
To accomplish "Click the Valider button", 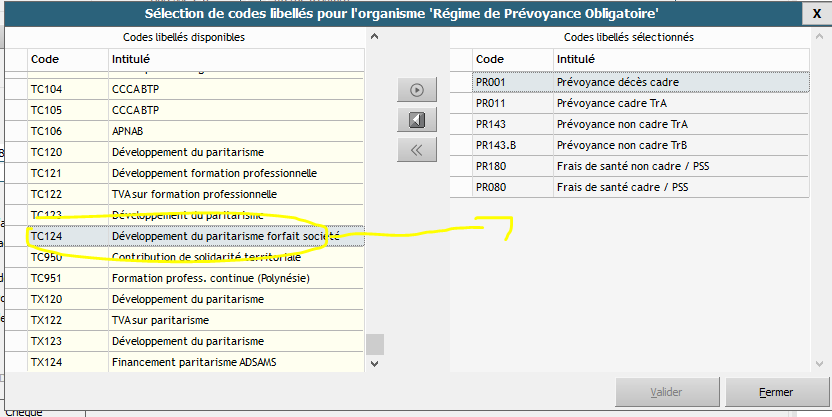I will (x=666, y=392).
